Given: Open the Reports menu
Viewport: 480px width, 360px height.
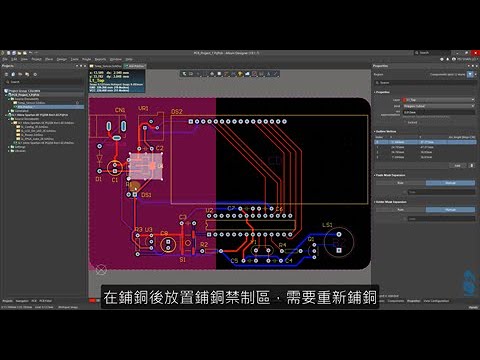Looking at the screenshot, I should tap(100, 59).
